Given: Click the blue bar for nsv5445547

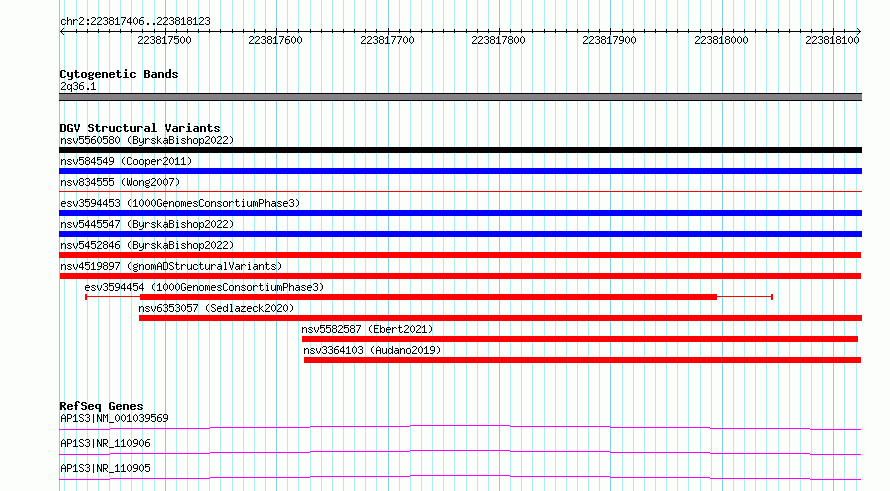Looking at the screenshot, I should (x=460, y=234).
